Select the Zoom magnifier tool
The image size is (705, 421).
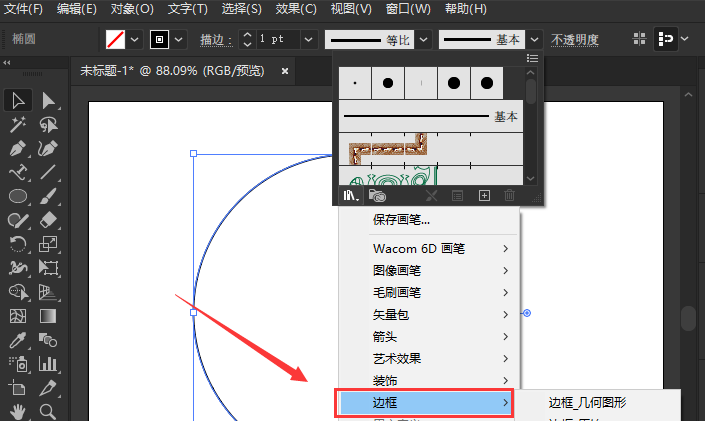(48, 412)
